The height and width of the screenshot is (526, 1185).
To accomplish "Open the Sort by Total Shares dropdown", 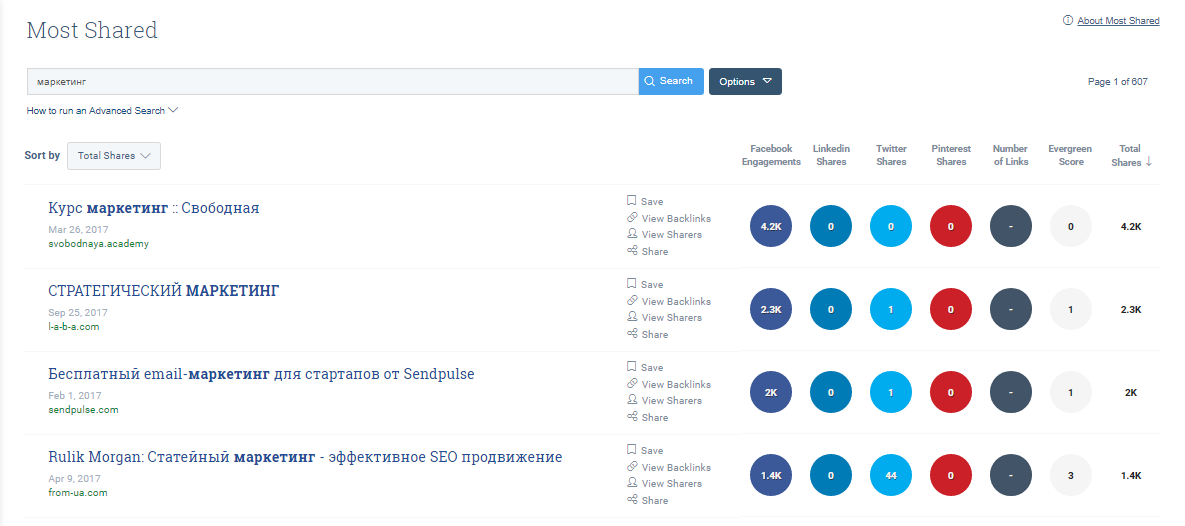I will (x=114, y=156).
